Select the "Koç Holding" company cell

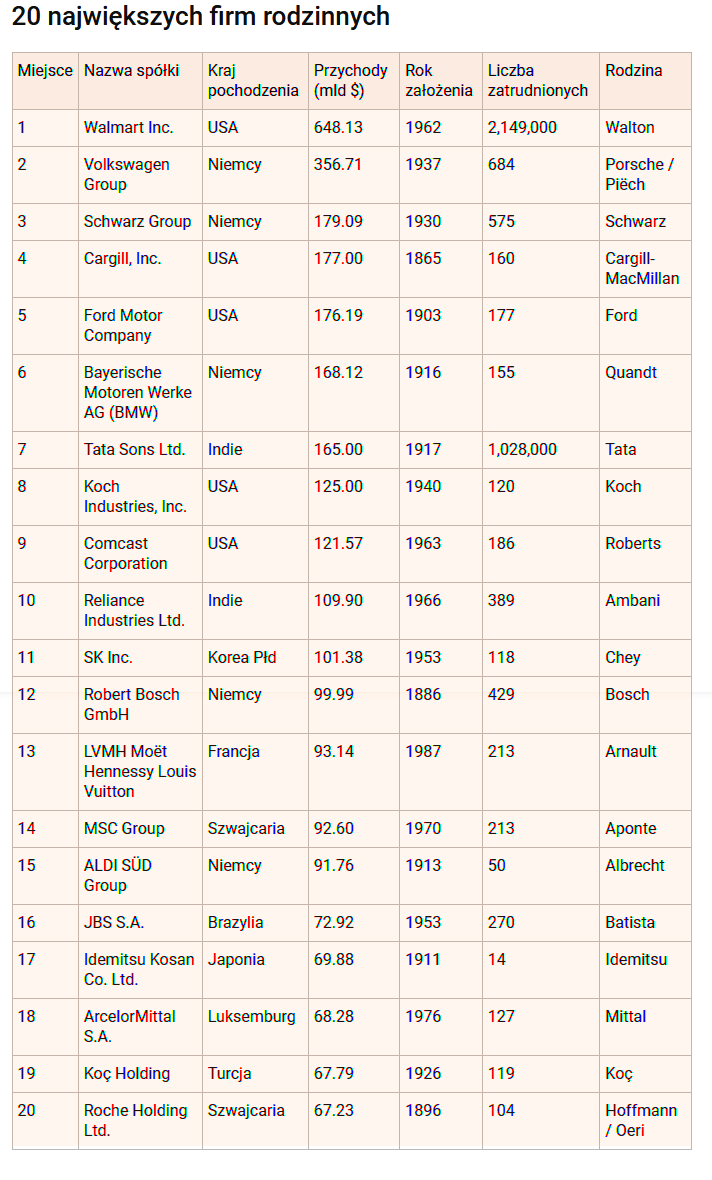click(127, 1074)
